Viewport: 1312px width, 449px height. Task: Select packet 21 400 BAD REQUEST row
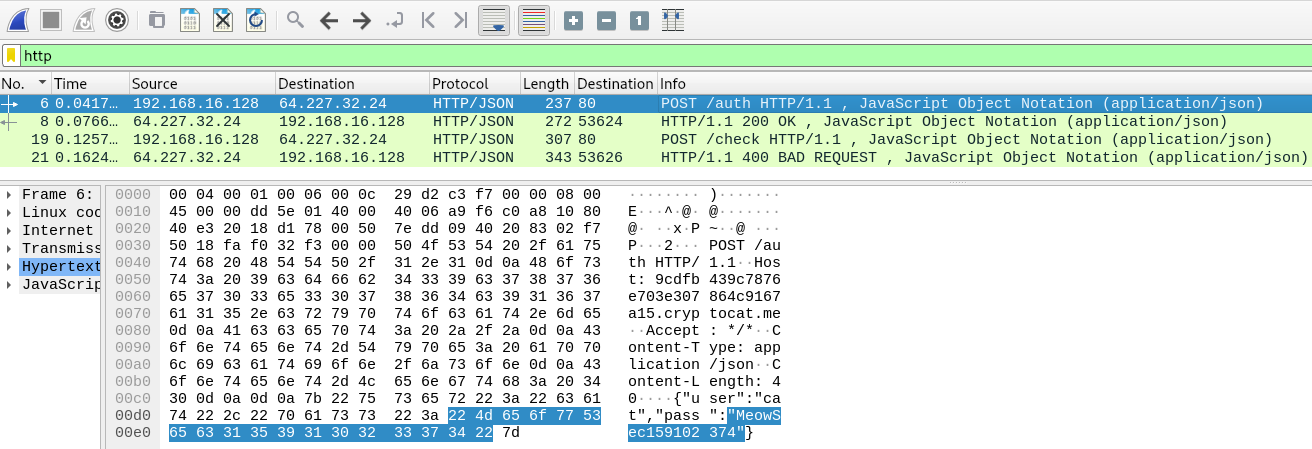656,157
